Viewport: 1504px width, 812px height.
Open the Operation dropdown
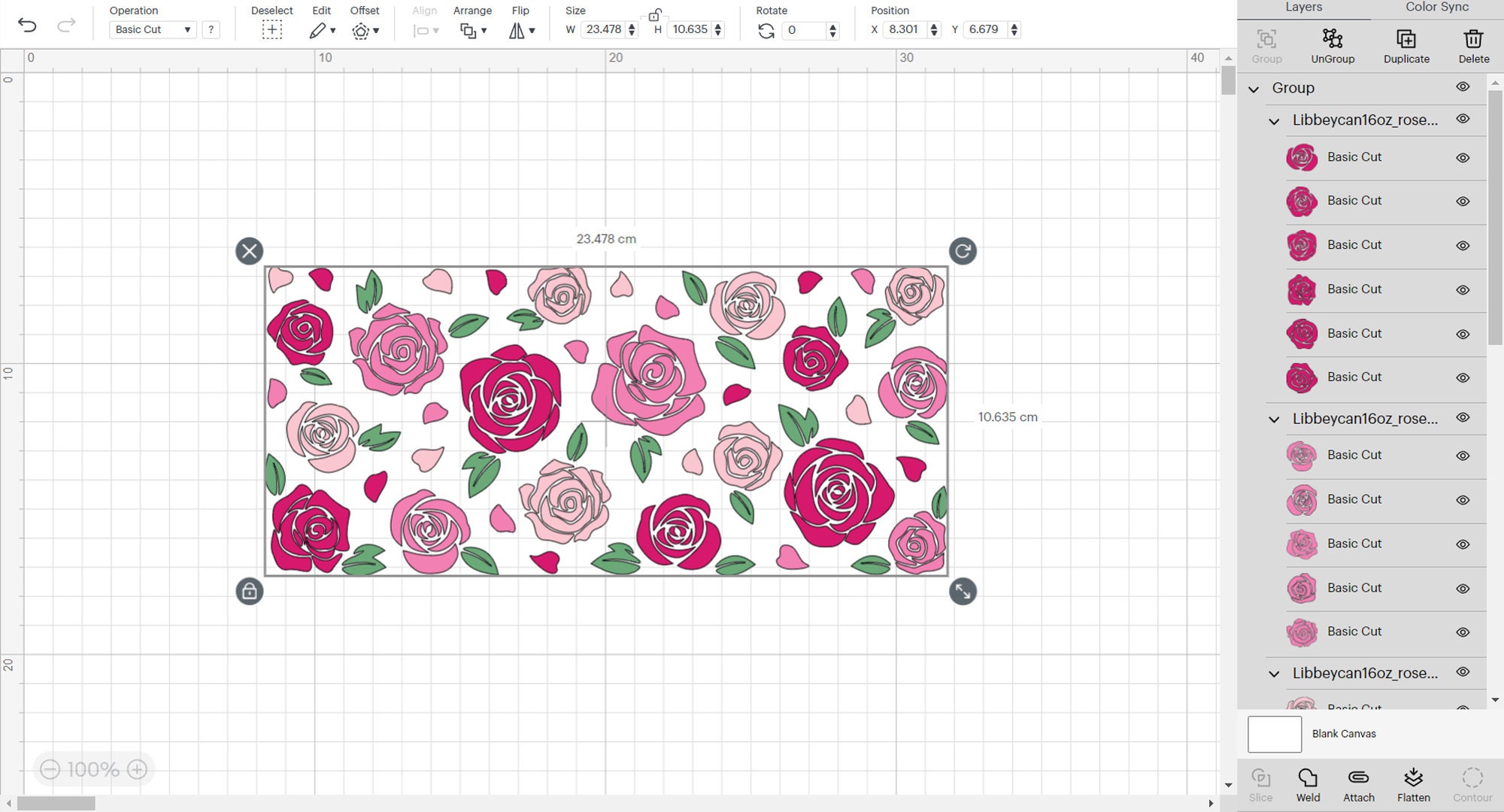coord(152,29)
